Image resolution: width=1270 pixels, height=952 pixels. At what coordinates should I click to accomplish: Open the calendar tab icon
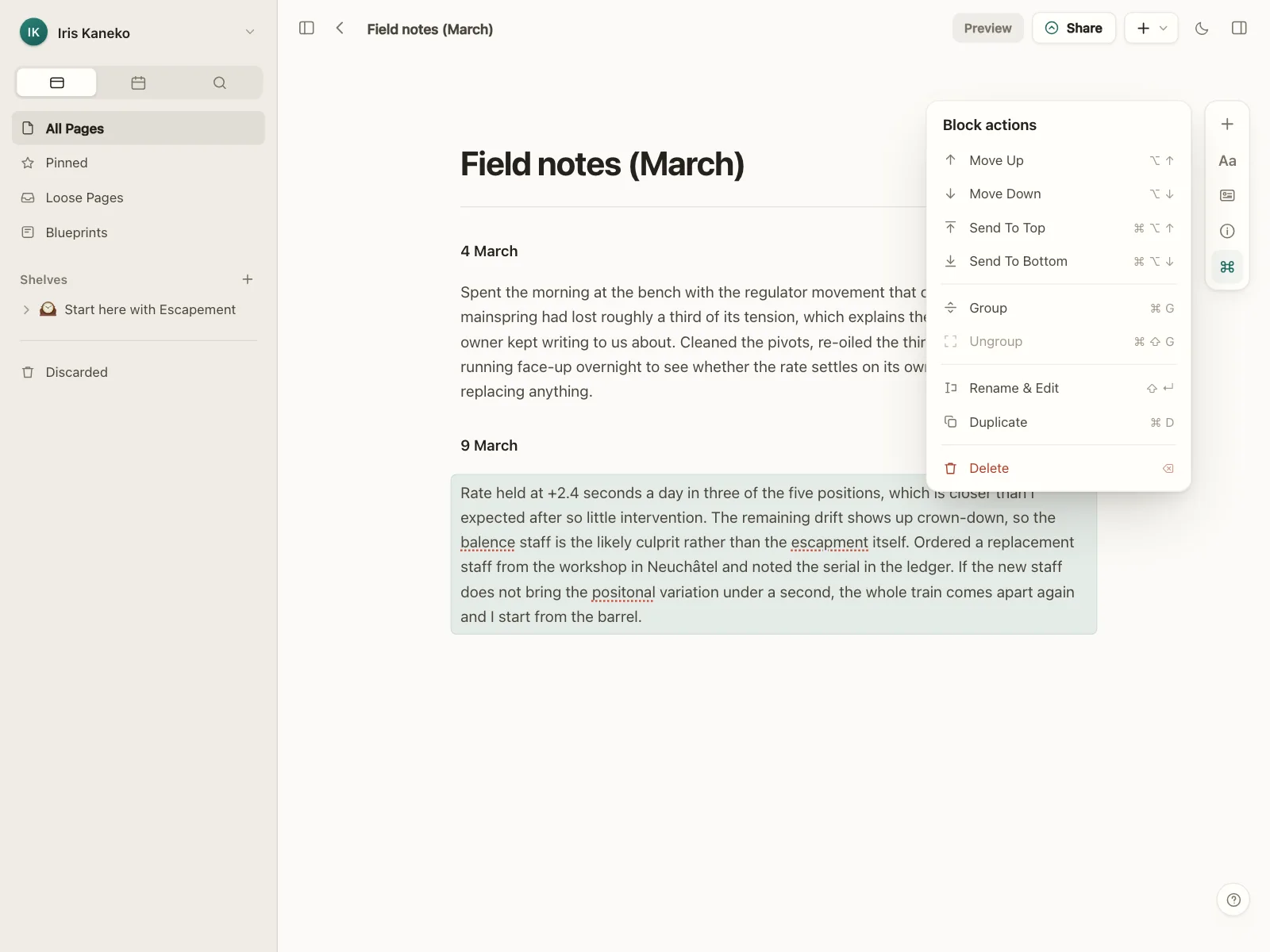[138, 83]
